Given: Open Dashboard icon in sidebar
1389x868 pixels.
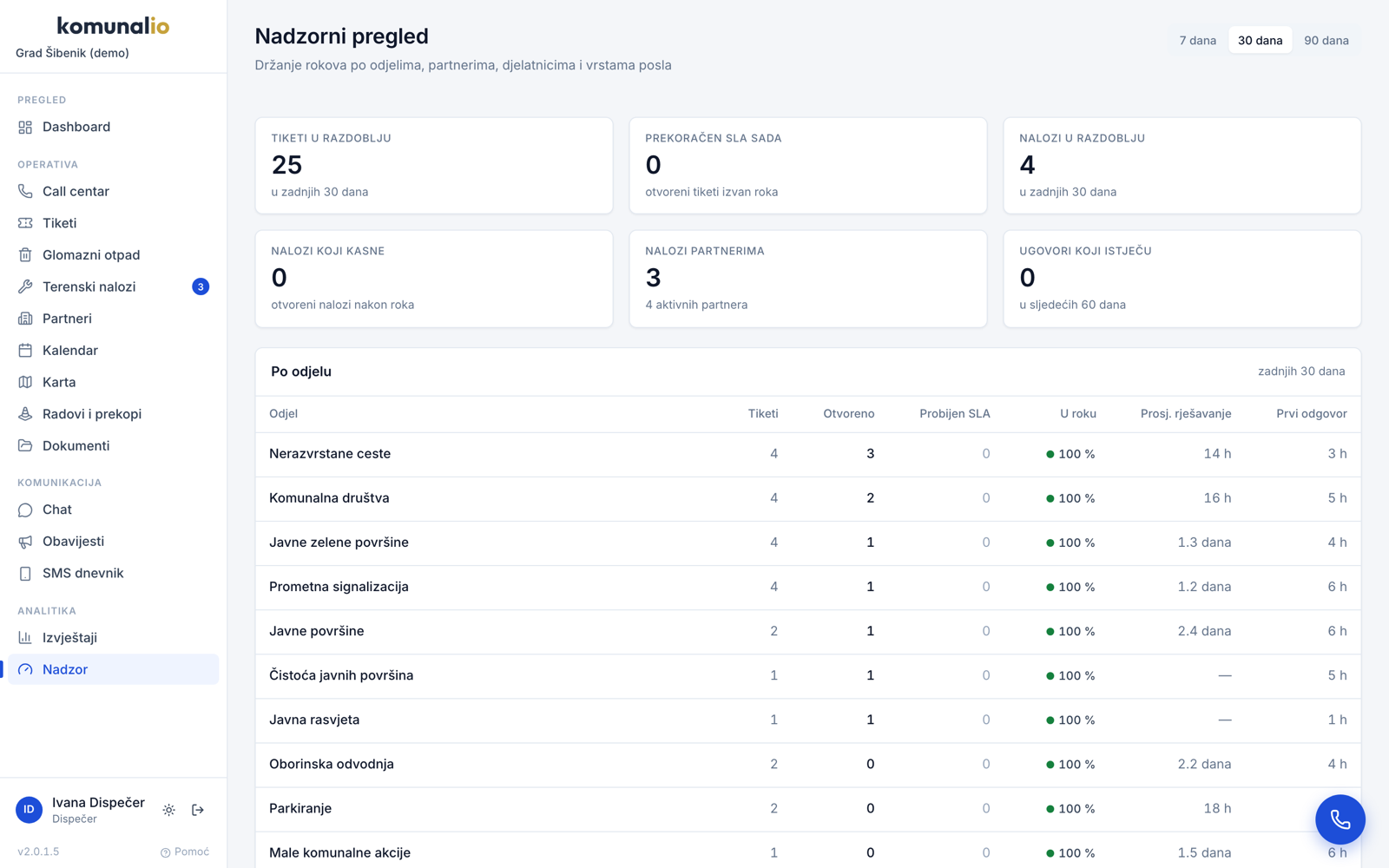Looking at the screenshot, I should pyautogui.click(x=25, y=127).
